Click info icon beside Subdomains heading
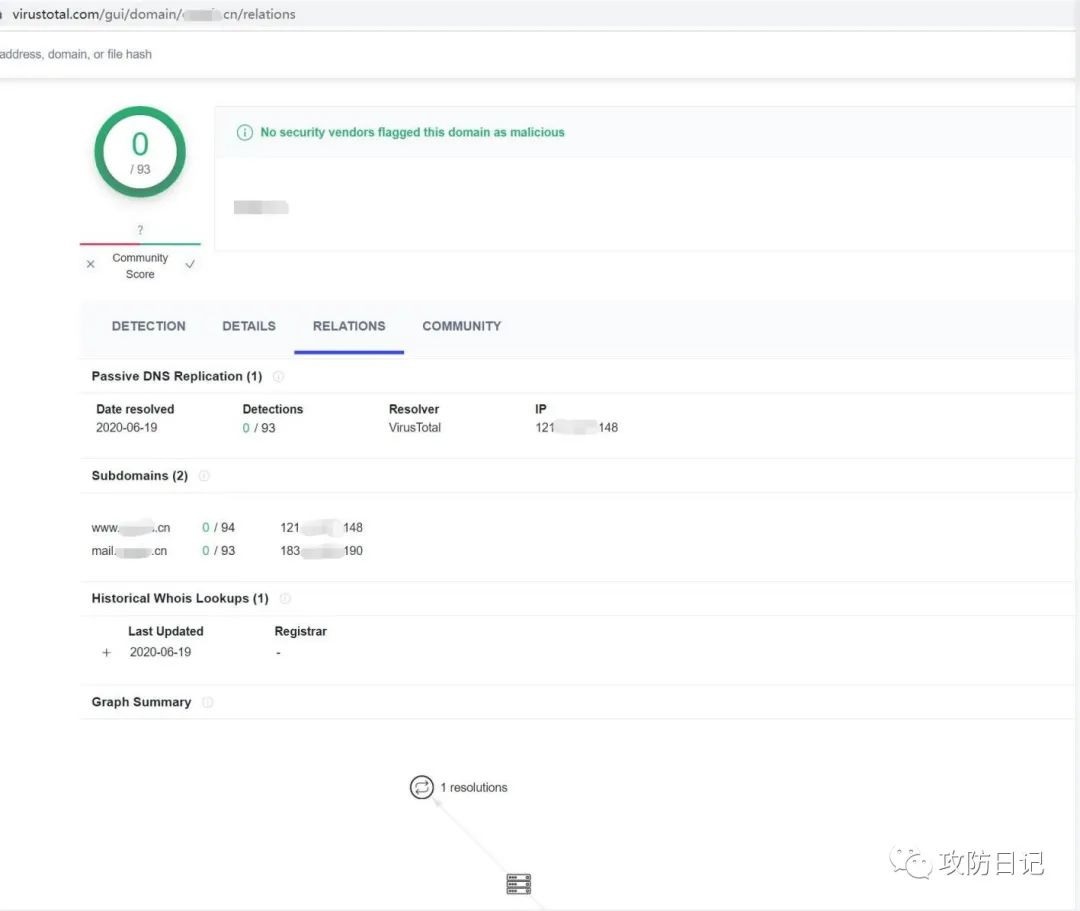Screen dimensions: 1080x911 point(204,476)
